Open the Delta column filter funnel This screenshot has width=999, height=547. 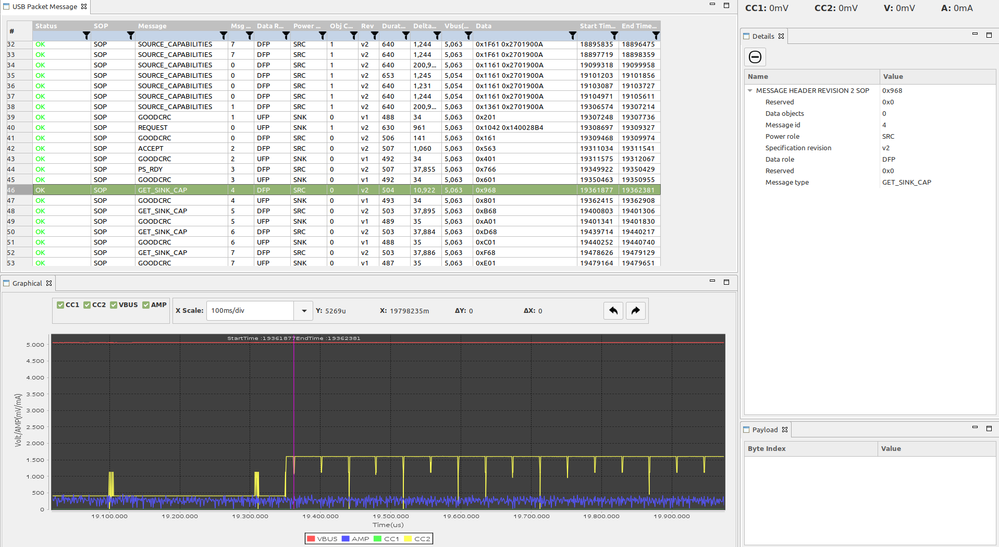pyautogui.click(x=437, y=36)
